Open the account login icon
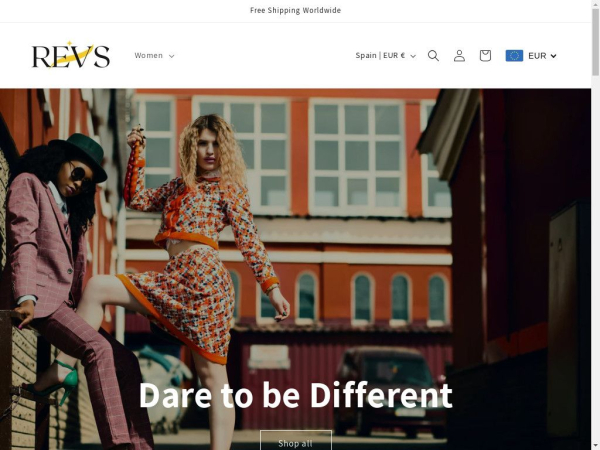The width and height of the screenshot is (600, 450). pyautogui.click(x=459, y=55)
